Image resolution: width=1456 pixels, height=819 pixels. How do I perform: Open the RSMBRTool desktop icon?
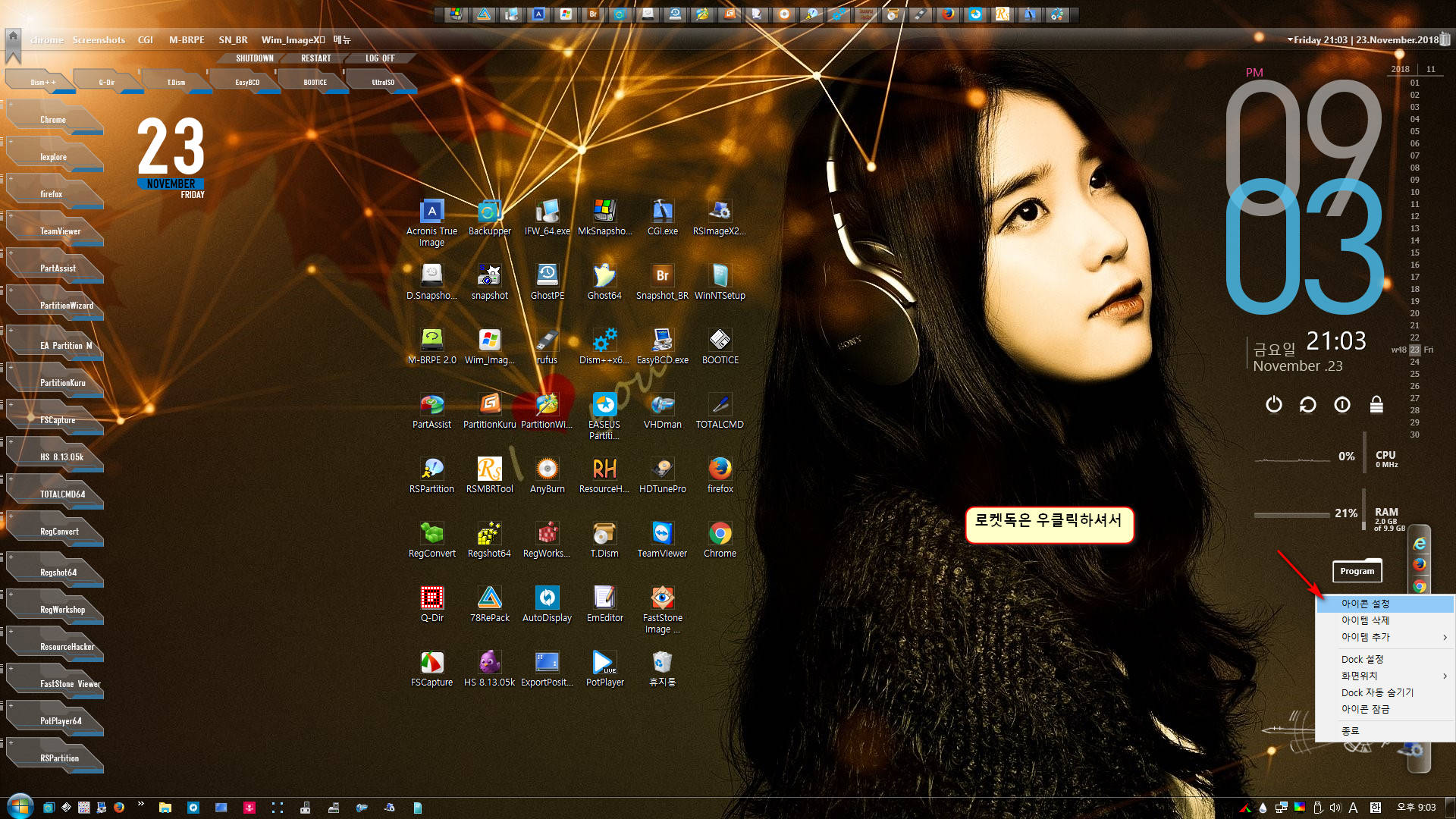489,475
